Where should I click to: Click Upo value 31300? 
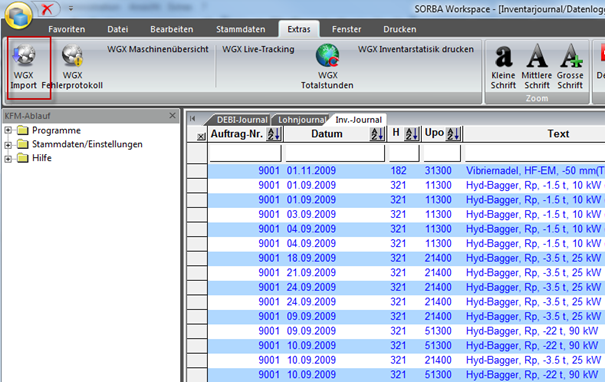click(x=438, y=171)
